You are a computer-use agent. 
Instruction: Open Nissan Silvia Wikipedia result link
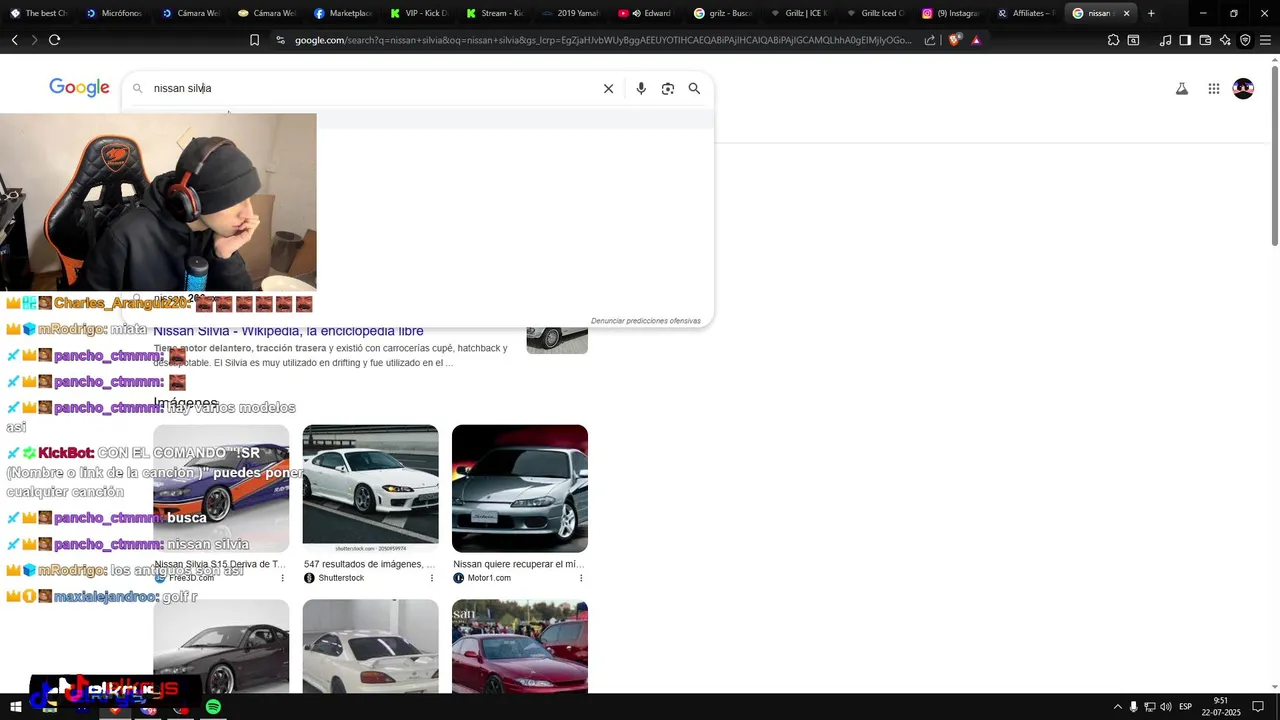pyautogui.click(x=288, y=331)
